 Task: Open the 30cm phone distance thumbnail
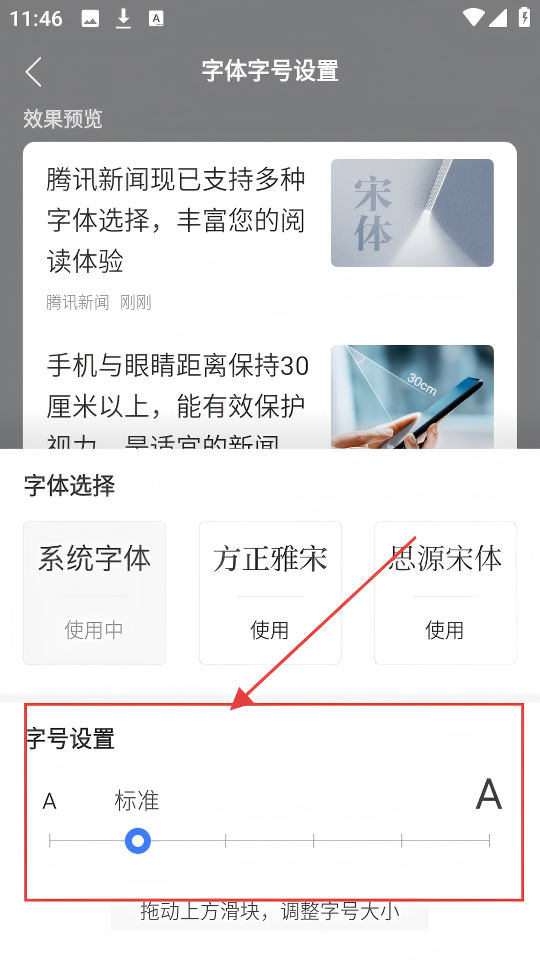pyautogui.click(x=412, y=397)
